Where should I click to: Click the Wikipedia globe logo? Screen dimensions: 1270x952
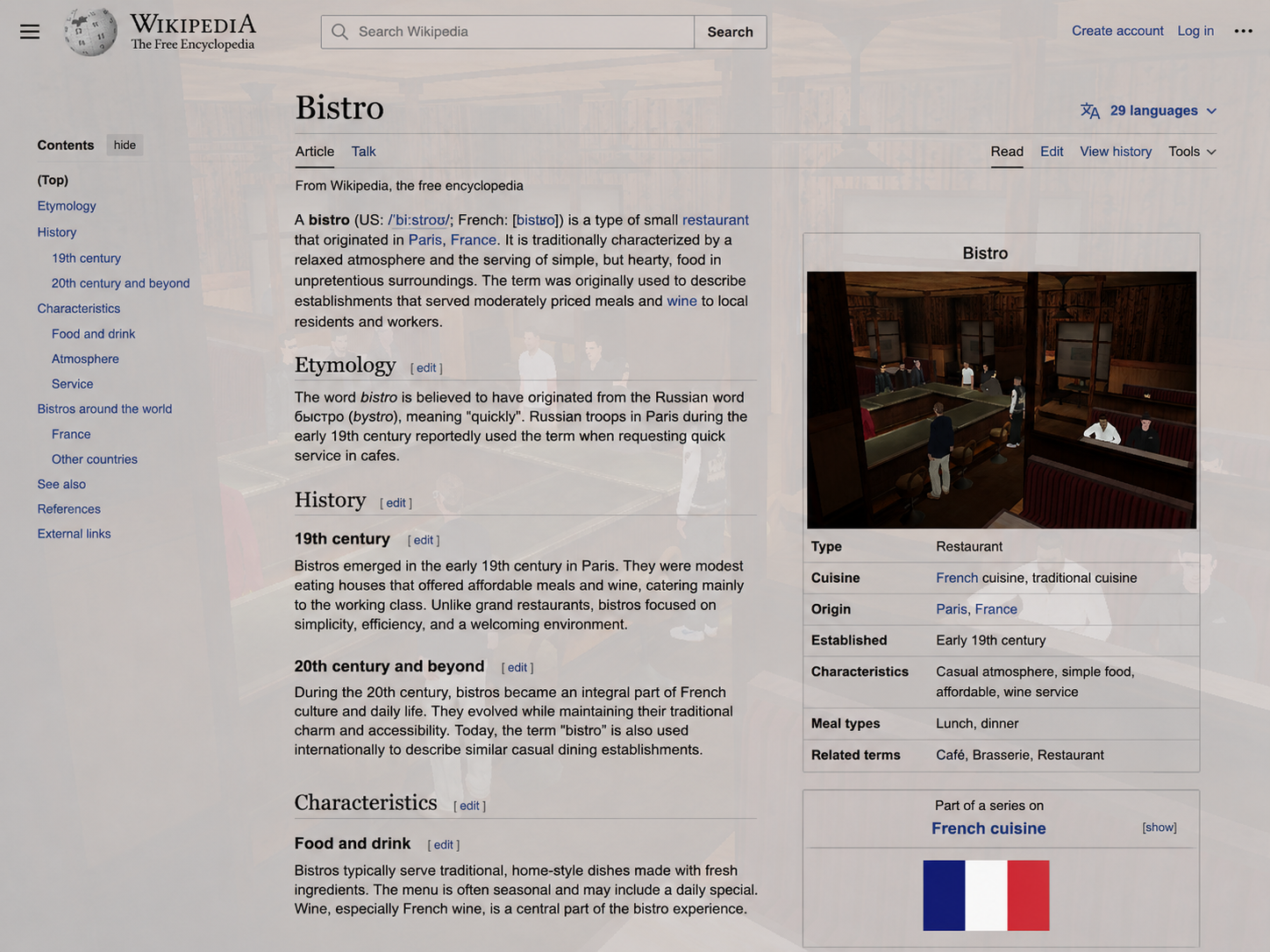(90, 32)
